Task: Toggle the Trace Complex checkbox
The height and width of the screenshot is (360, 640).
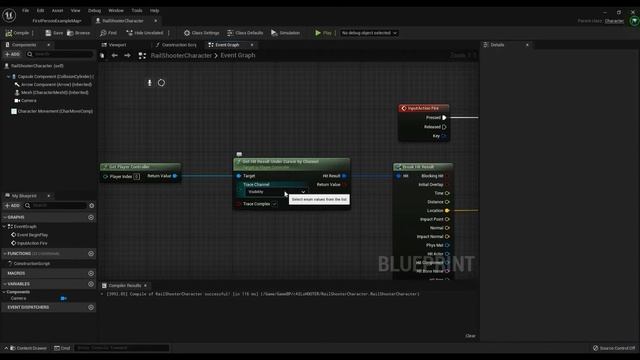Action: [x=274, y=204]
